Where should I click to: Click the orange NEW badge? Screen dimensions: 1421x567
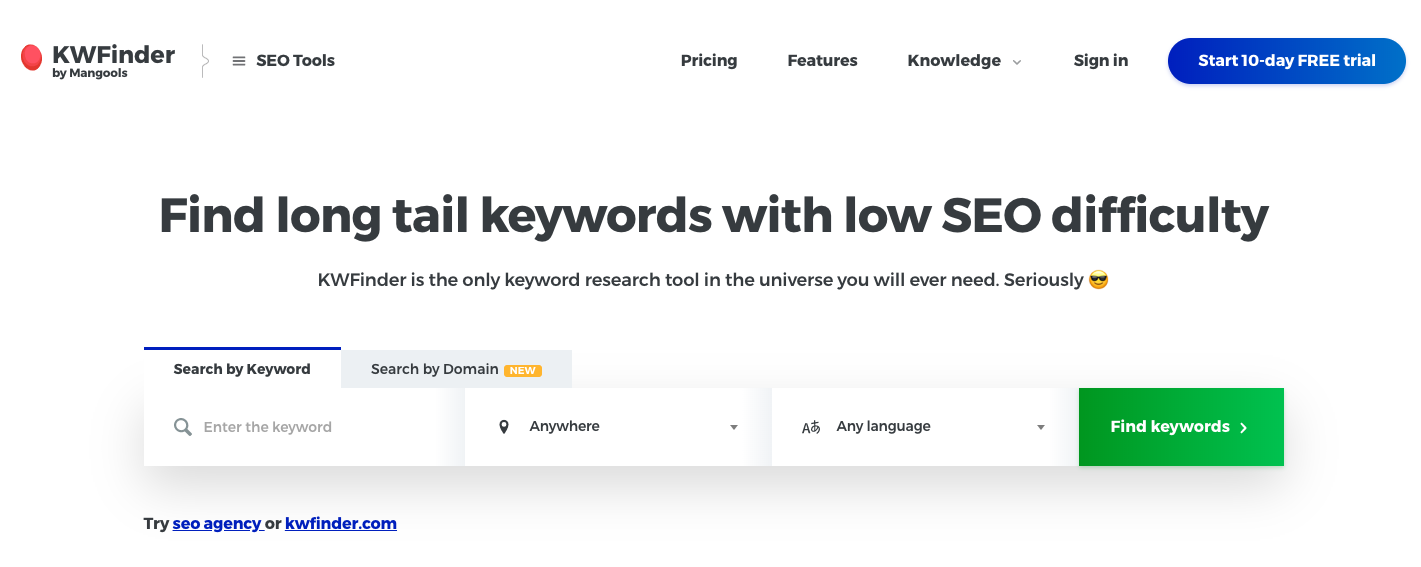(523, 370)
